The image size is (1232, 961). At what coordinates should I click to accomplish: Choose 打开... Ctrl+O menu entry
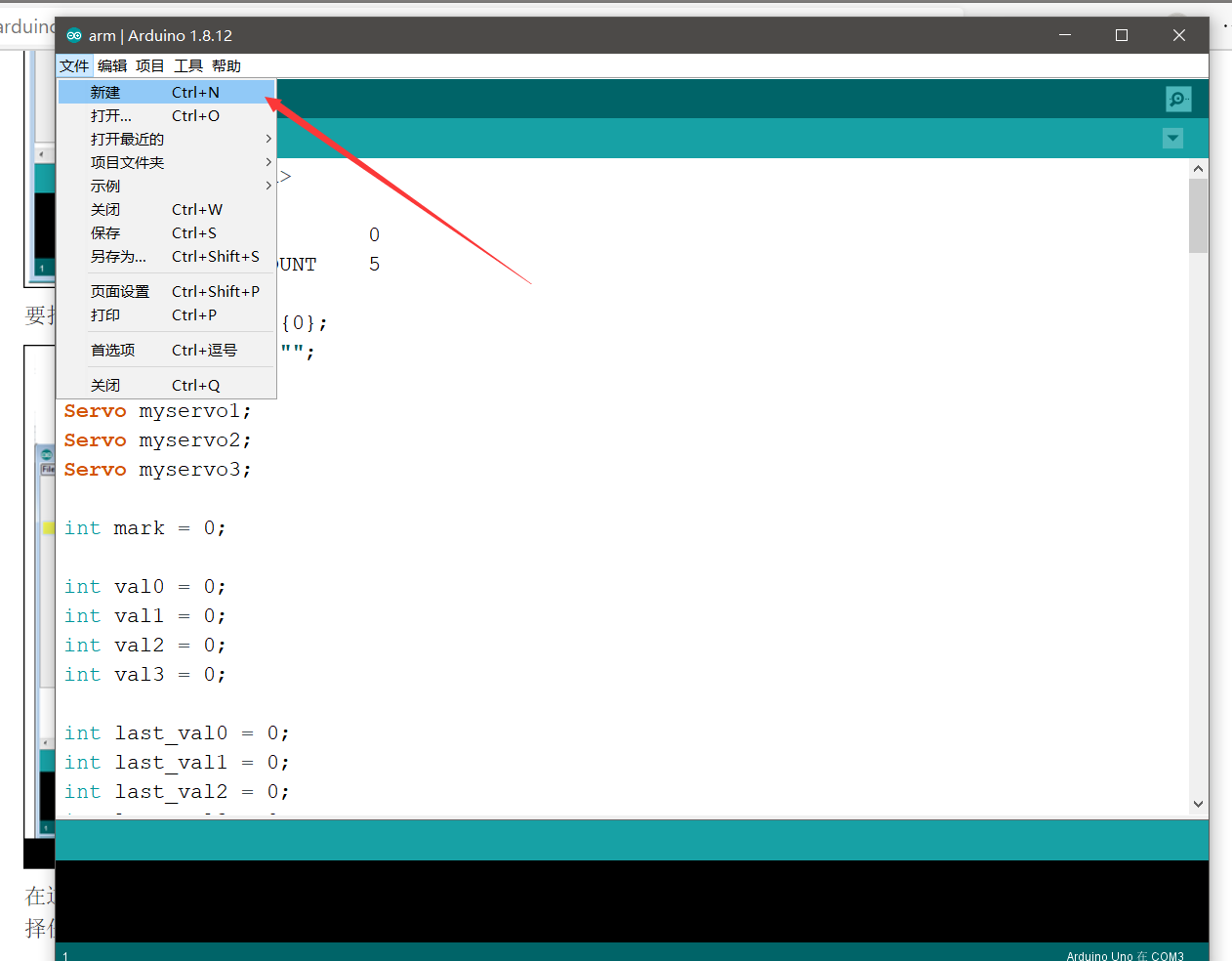pyautogui.click(x=167, y=115)
